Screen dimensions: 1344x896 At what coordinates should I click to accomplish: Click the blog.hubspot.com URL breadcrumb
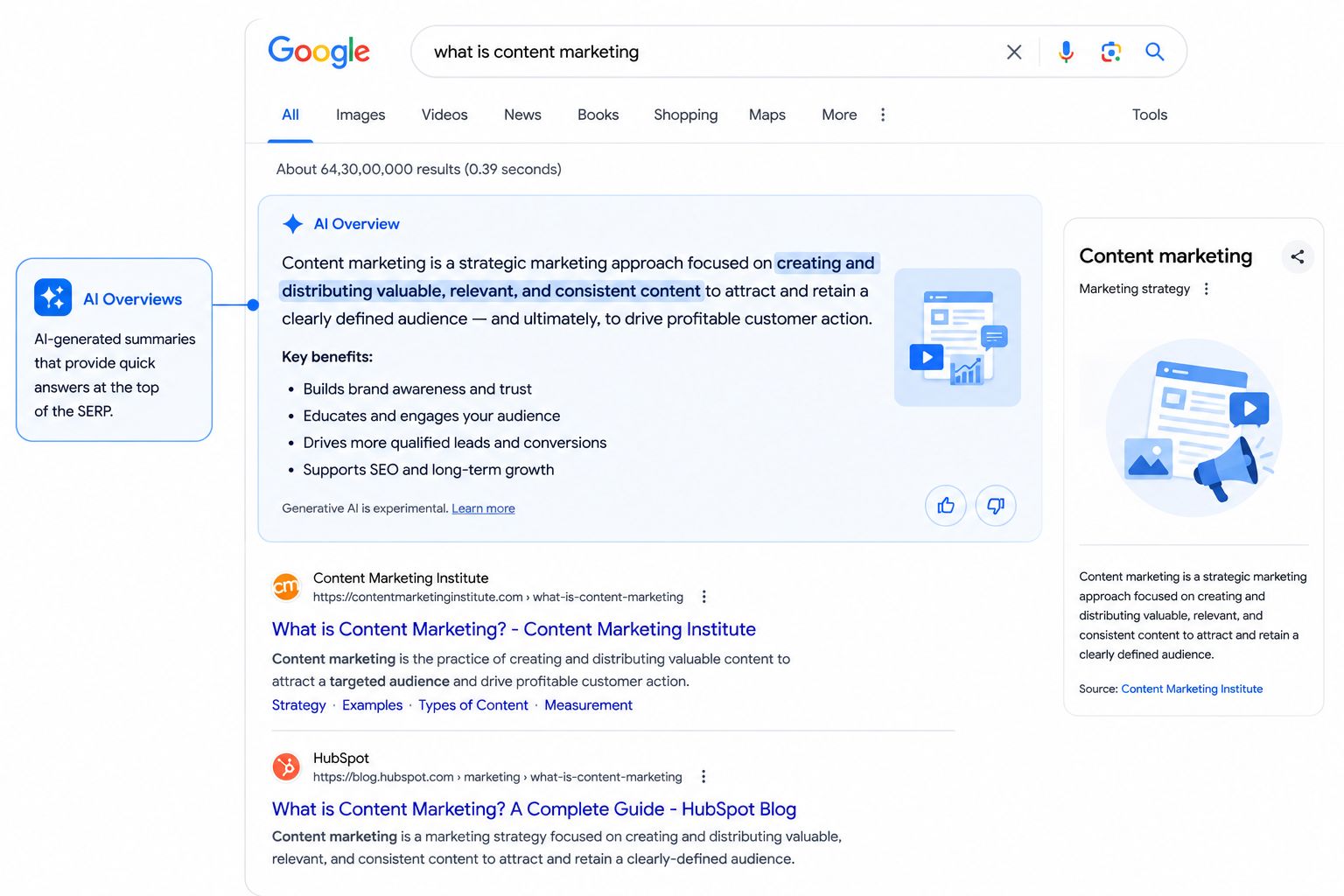[x=497, y=777]
